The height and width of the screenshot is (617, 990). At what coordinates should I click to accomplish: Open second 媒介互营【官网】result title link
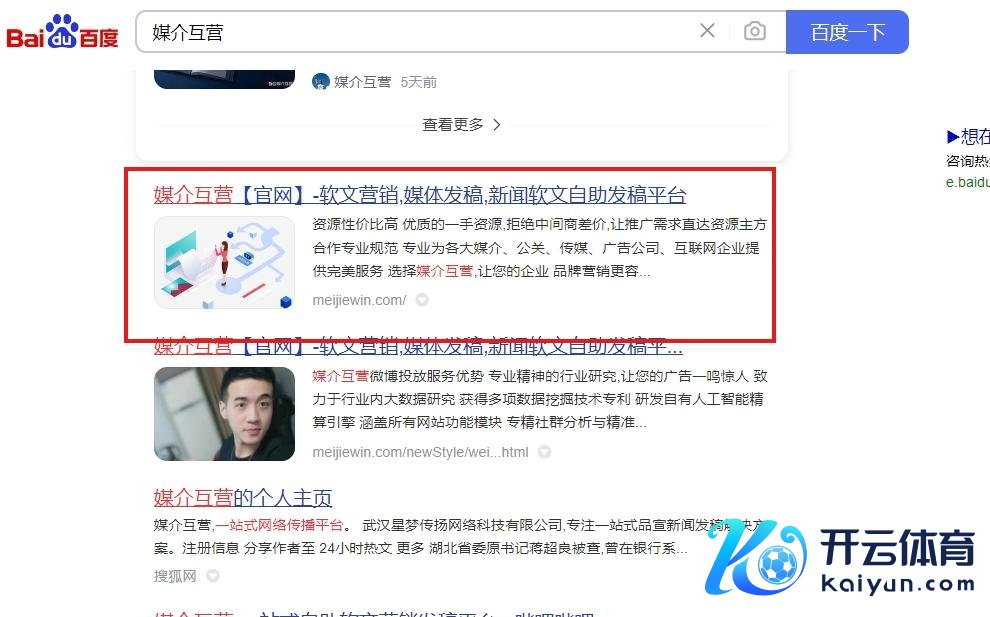pyautogui.click(x=418, y=346)
